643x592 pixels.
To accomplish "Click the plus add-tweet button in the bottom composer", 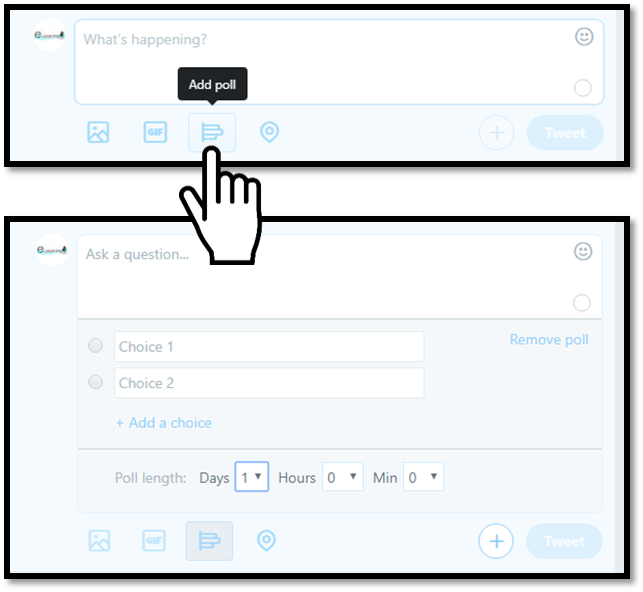I will (x=496, y=541).
